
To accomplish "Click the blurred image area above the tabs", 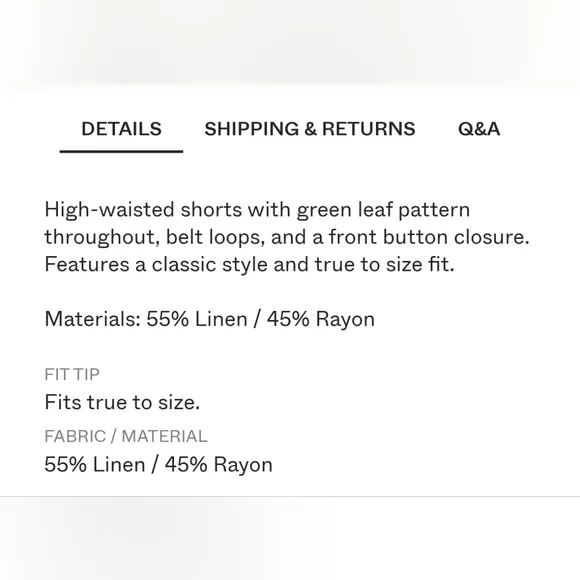I will pyautogui.click(x=290, y=43).
